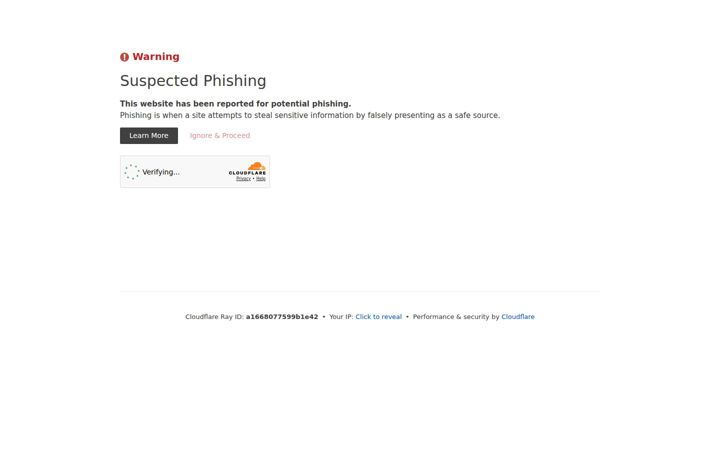The height and width of the screenshot is (450, 720).
Task: Click the Performance & security by text
Action: point(456,317)
